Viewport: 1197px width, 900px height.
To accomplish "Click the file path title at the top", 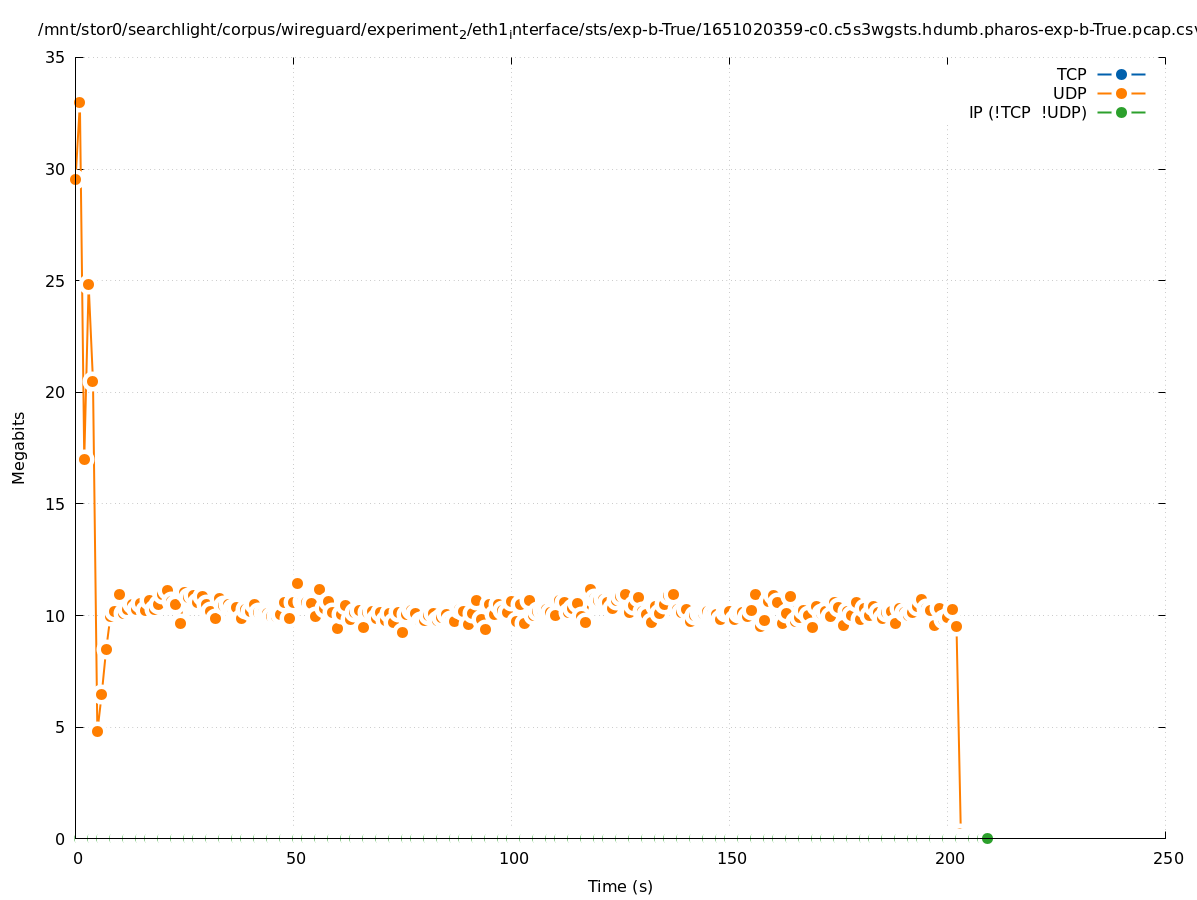I will [x=617, y=30].
